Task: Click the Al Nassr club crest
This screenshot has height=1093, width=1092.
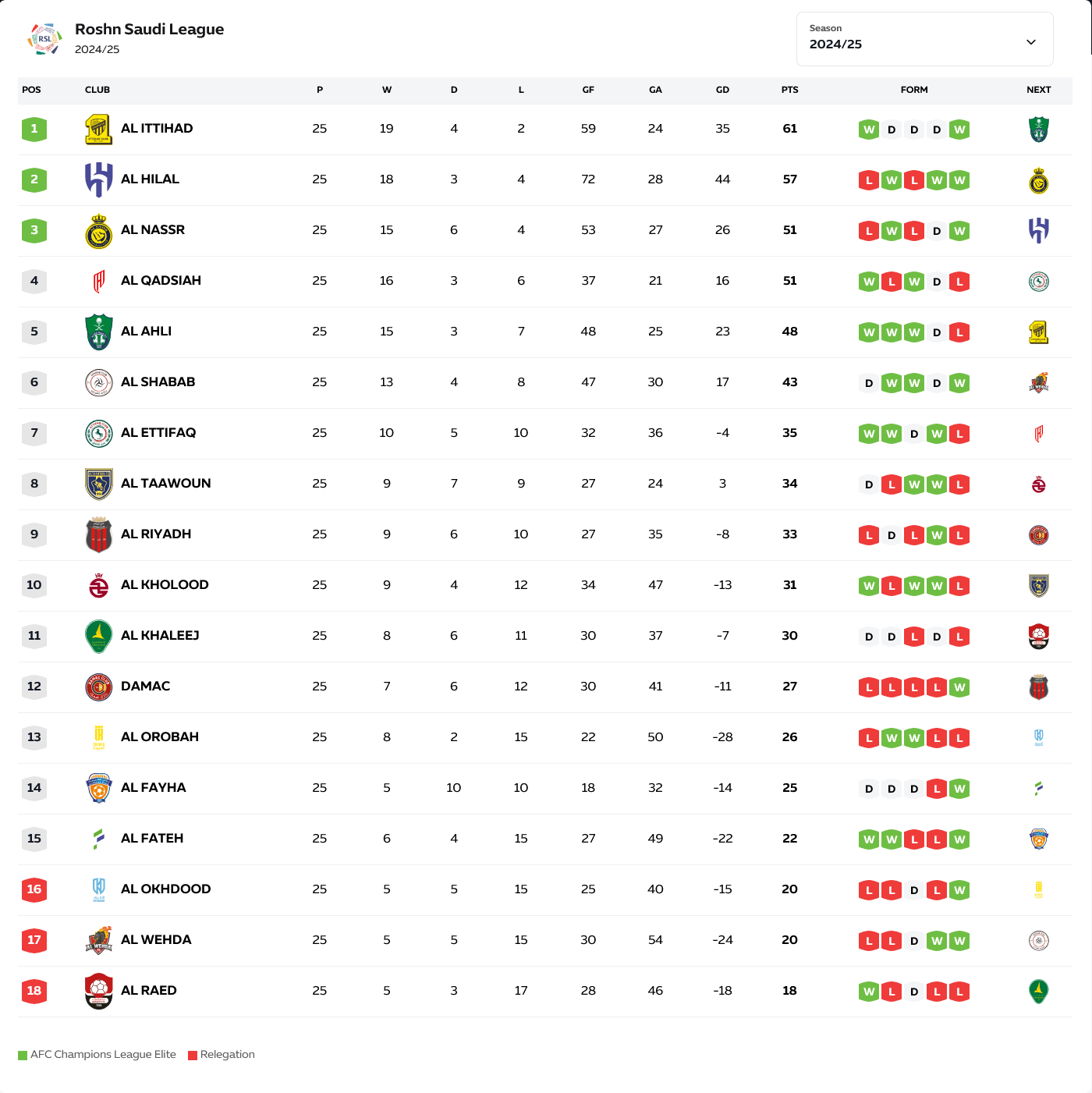Action: click(98, 231)
